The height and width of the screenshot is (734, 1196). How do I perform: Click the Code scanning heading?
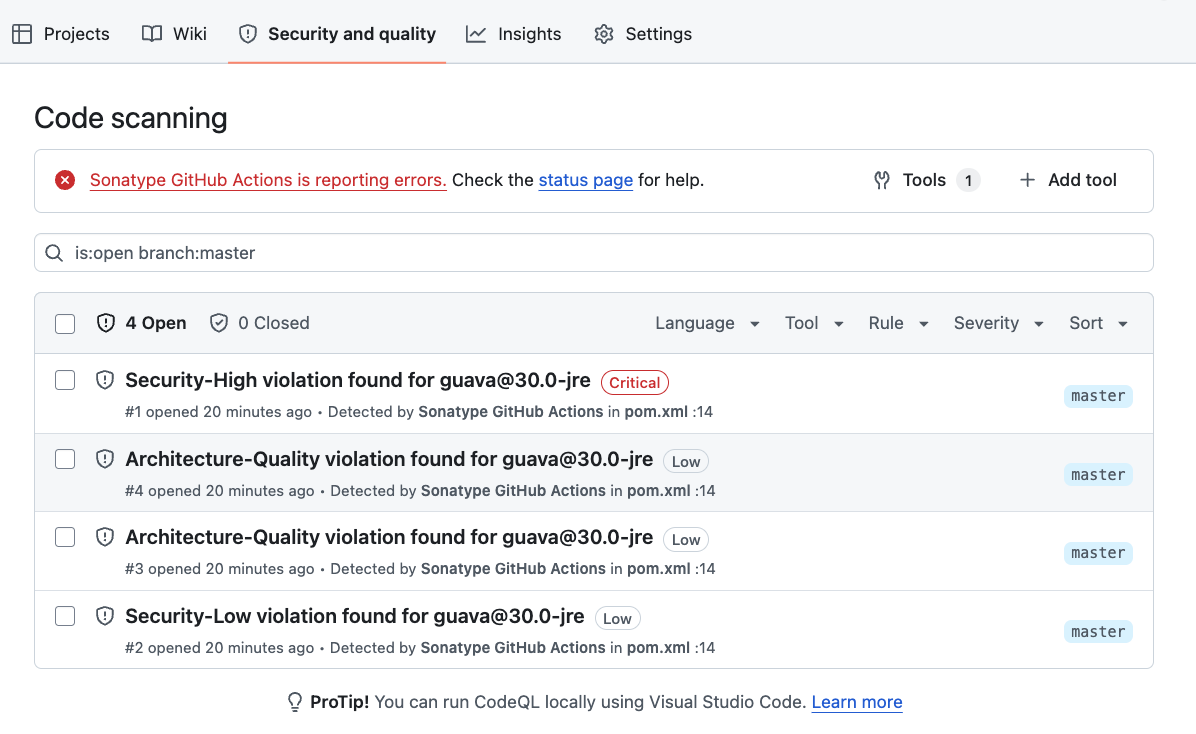[130, 118]
